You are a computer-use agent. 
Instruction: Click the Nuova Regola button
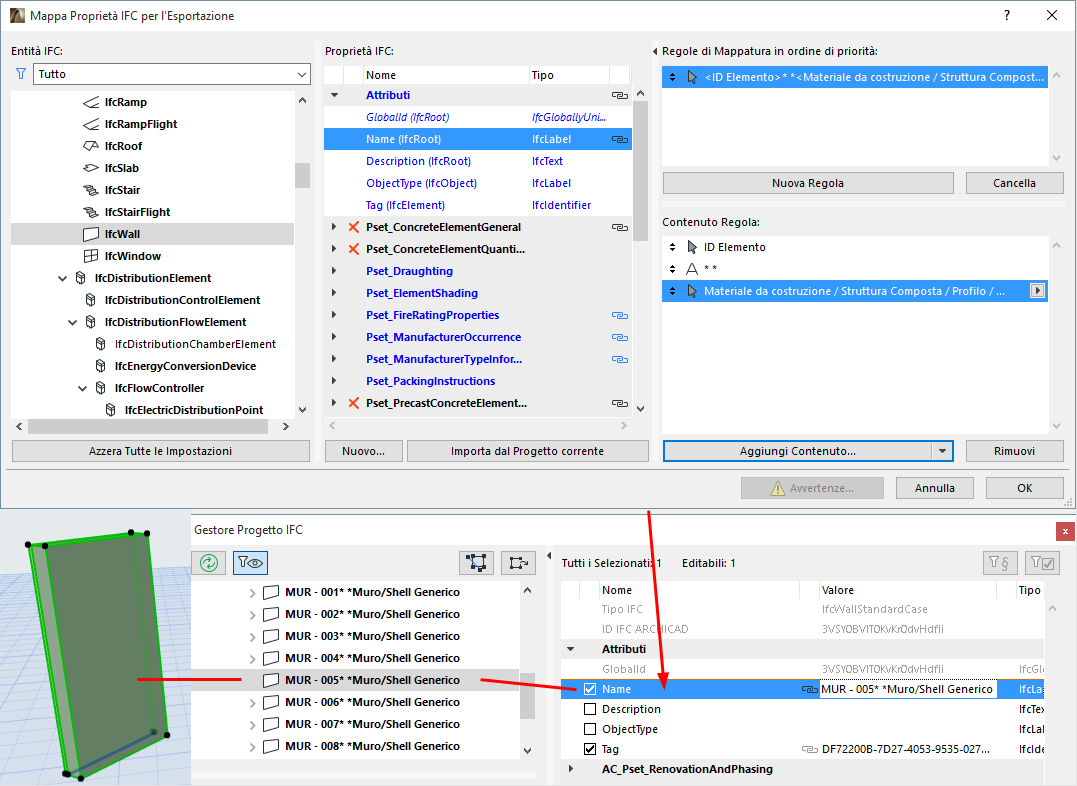[808, 183]
